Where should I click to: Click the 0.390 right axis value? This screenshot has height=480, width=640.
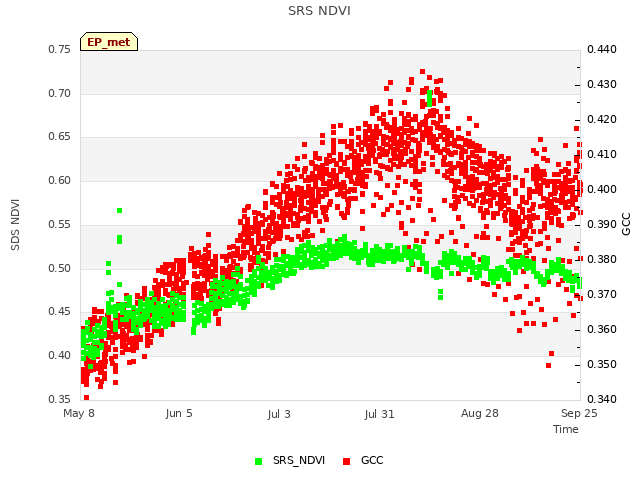pos(602,224)
